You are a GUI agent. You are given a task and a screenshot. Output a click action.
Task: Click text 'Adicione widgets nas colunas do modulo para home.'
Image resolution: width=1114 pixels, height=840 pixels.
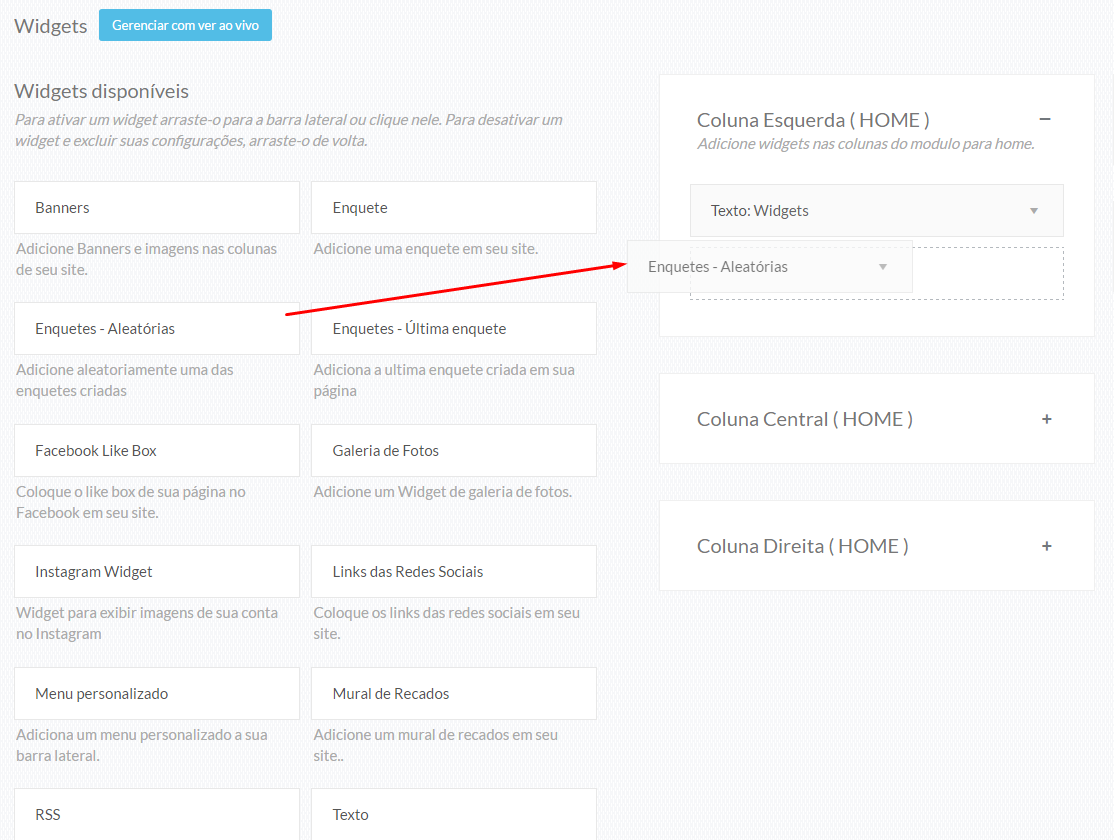click(865, 144)
